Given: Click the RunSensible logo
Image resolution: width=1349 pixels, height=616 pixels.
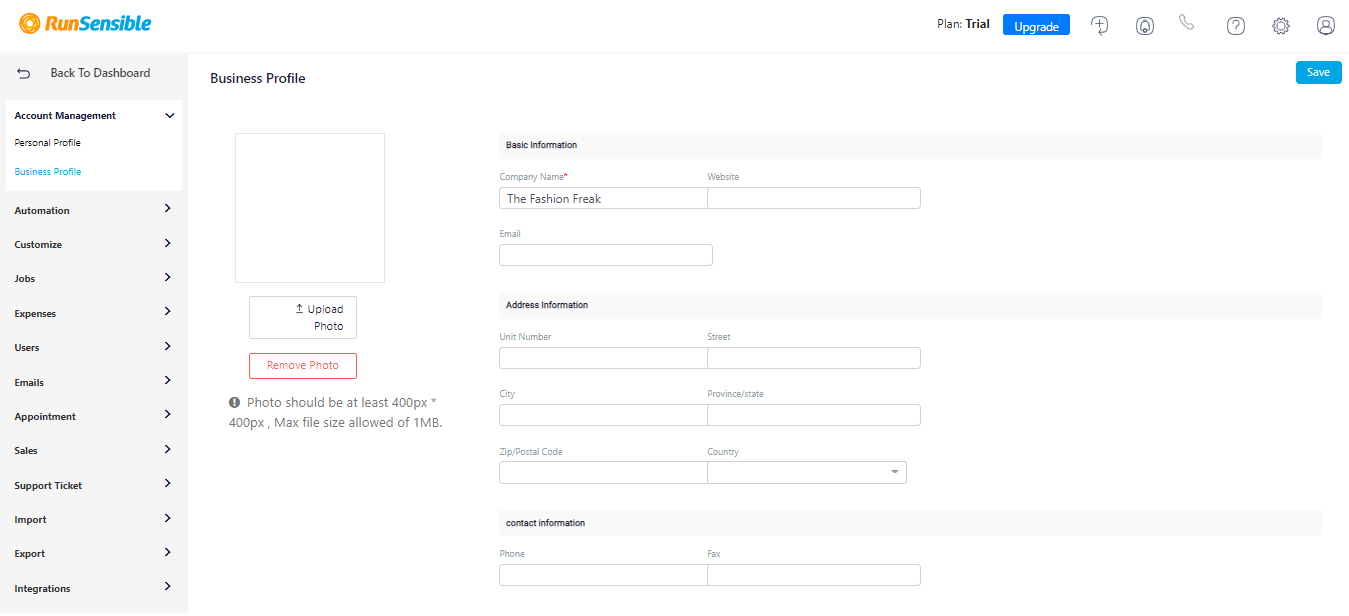Looking at the screenshot, I should coord(85,23).
